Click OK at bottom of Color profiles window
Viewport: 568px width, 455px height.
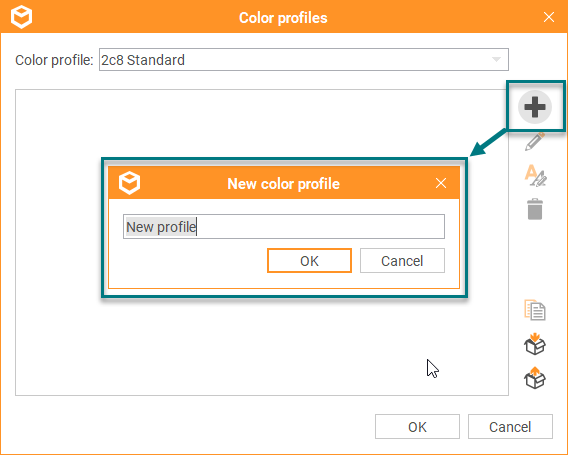tap(417, 427)
